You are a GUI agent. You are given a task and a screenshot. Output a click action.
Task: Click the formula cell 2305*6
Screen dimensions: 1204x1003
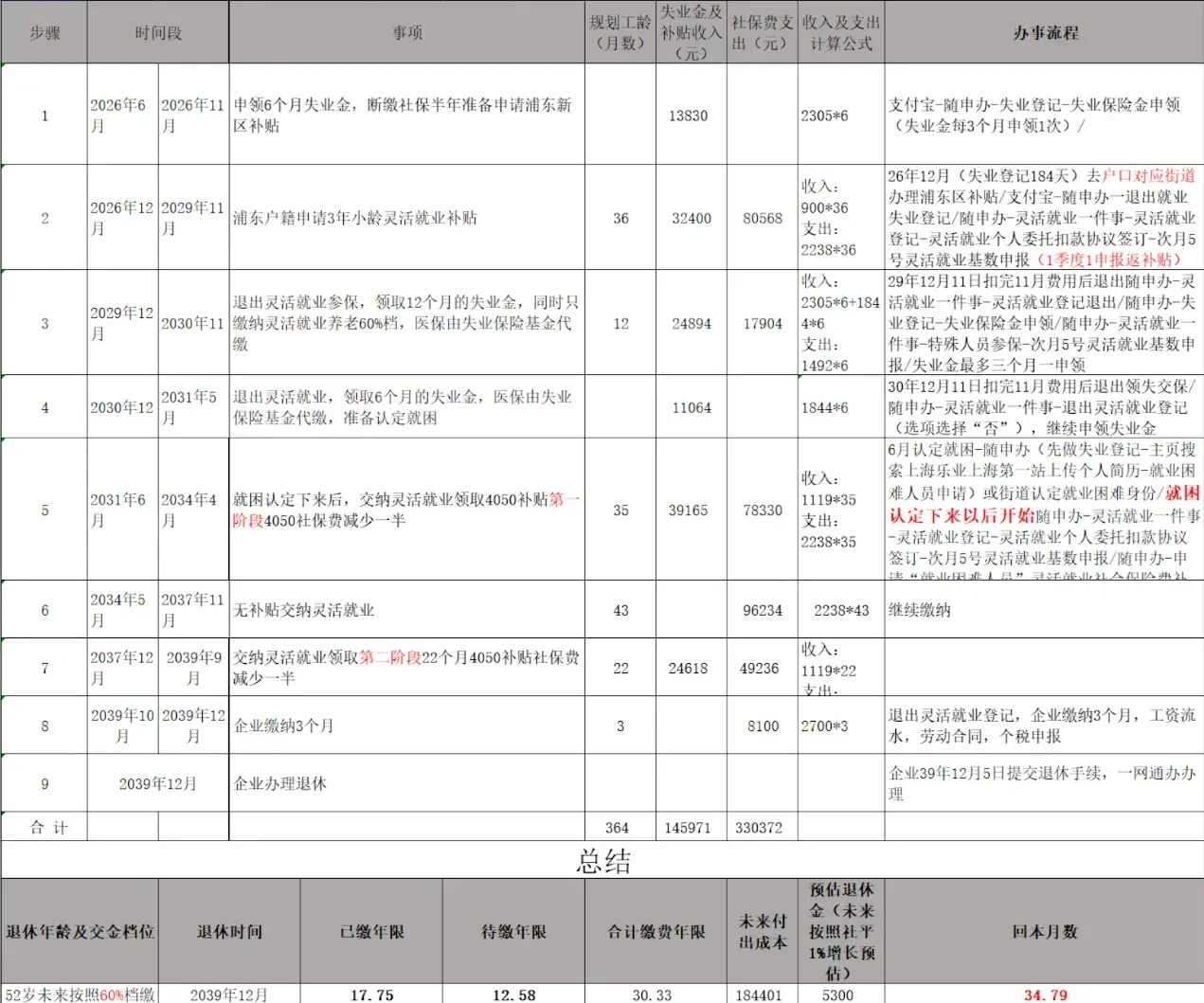tap(840, 116)
